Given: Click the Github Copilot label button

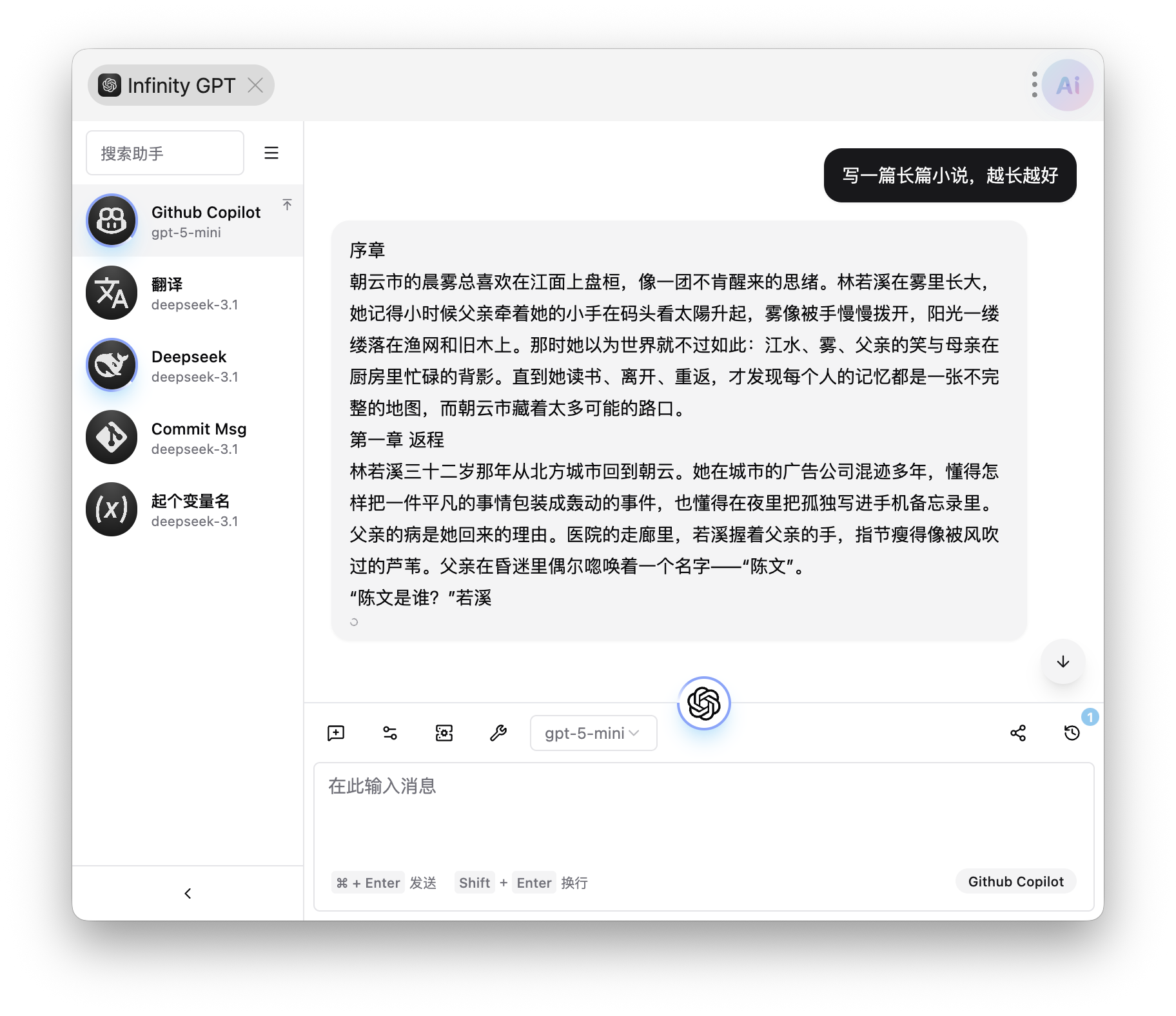Looking at the screenshot, I should (1015, 881).
